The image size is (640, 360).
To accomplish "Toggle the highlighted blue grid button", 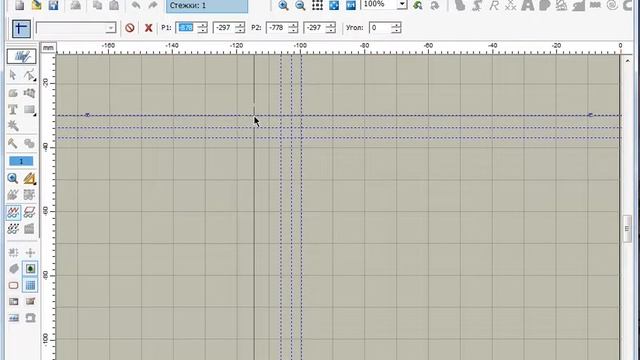I will 30,285.
